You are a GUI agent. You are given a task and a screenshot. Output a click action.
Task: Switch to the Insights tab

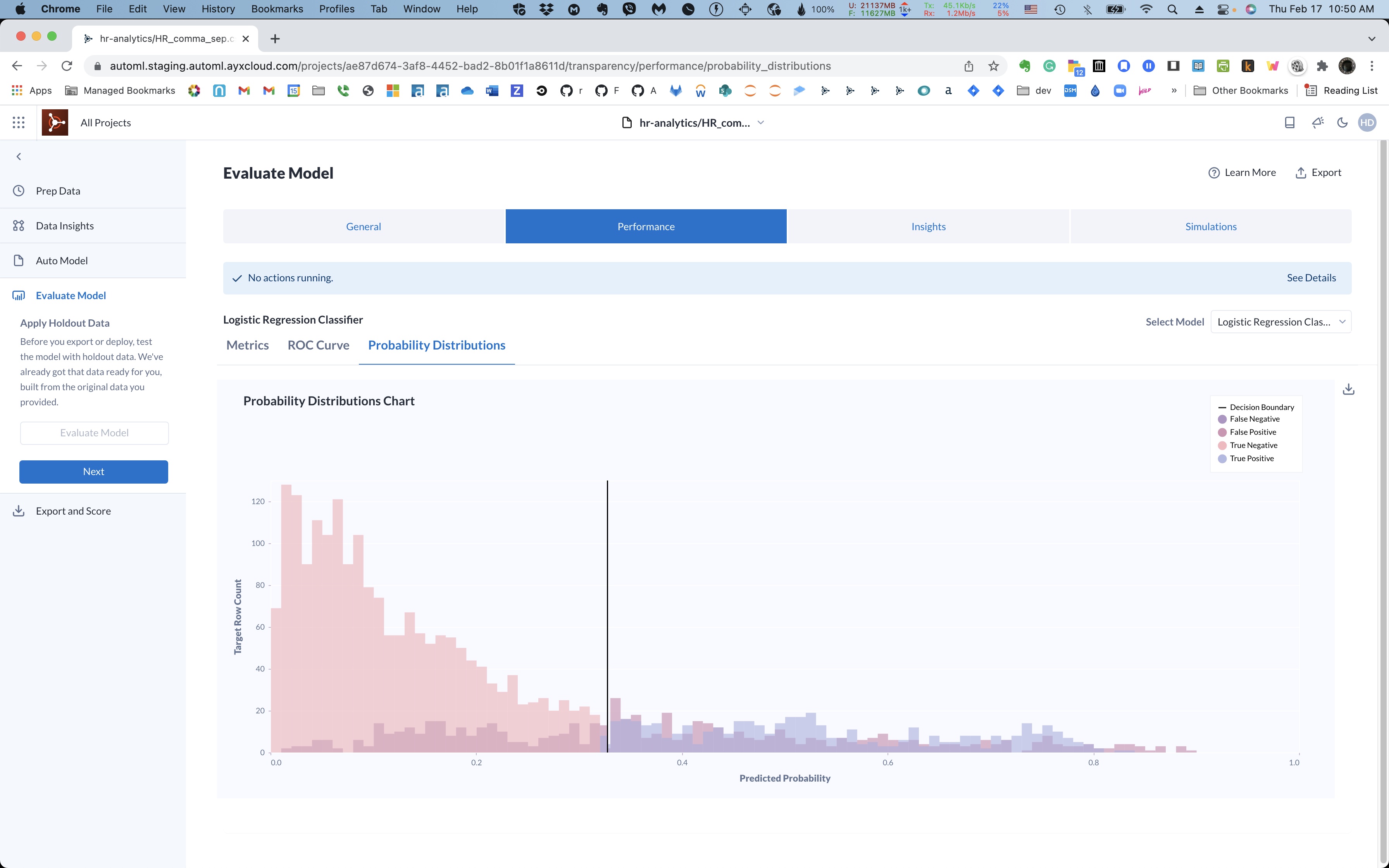(x=927, y=226)
